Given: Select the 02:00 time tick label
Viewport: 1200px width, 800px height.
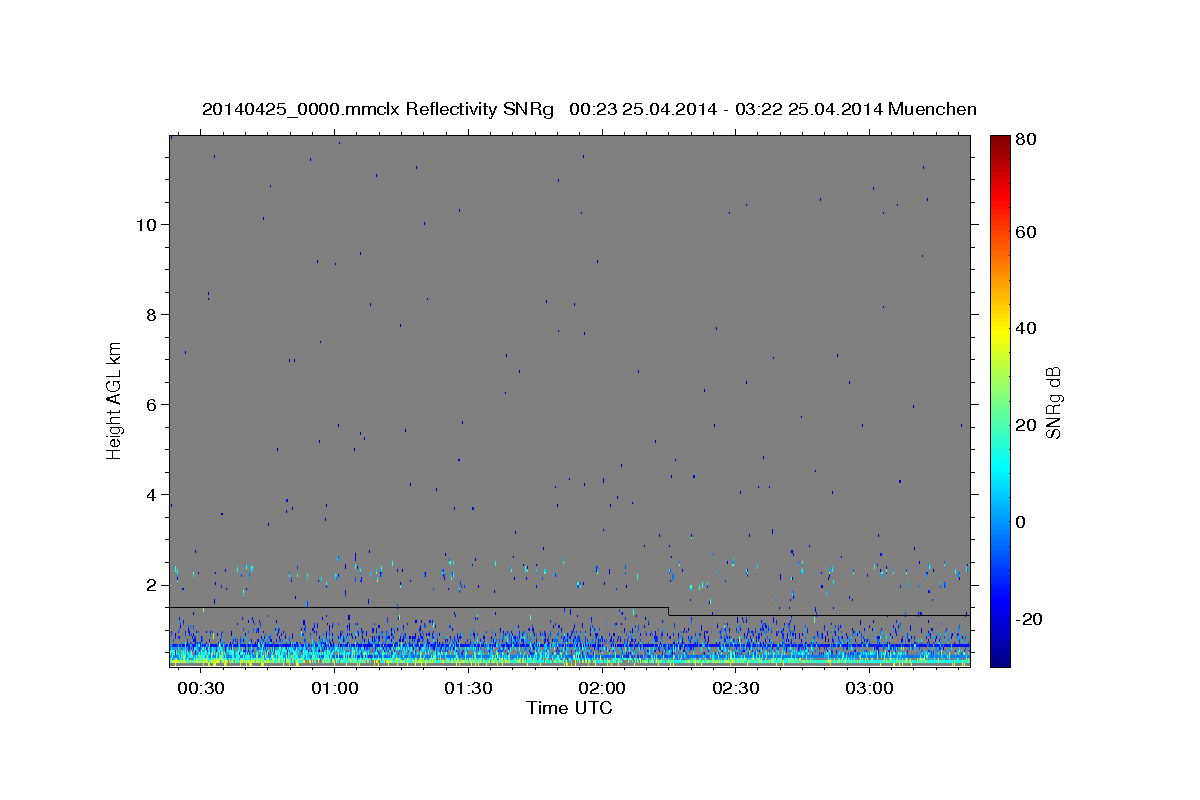Looking at the screenshot, I should 602,689.
